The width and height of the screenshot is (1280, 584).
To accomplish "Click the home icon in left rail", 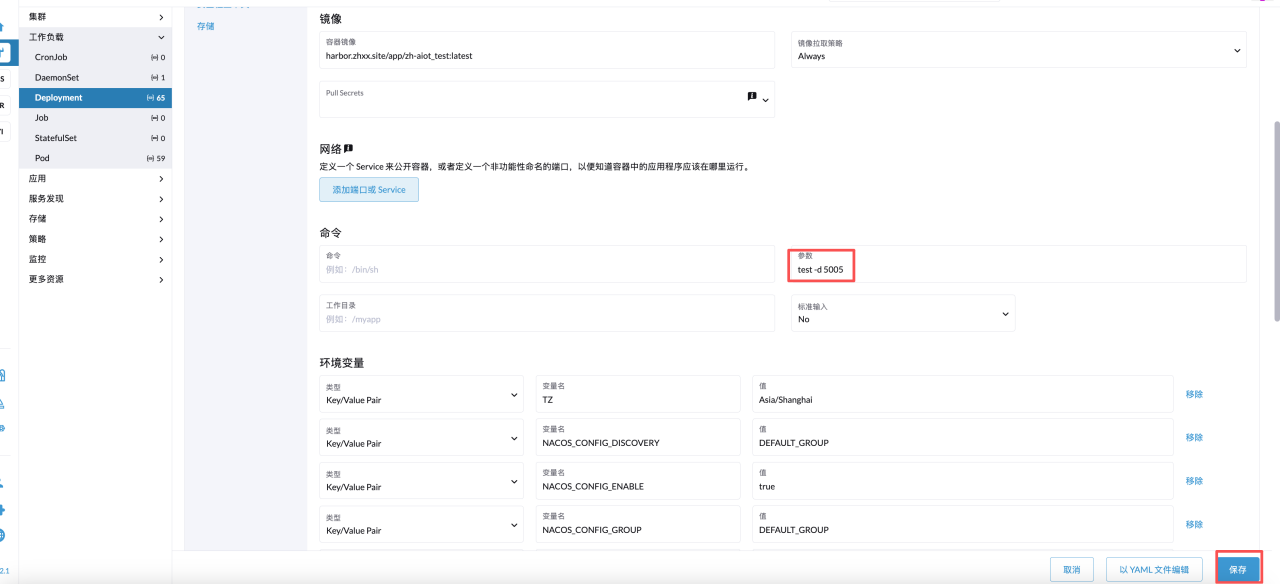I will (2, 26).
